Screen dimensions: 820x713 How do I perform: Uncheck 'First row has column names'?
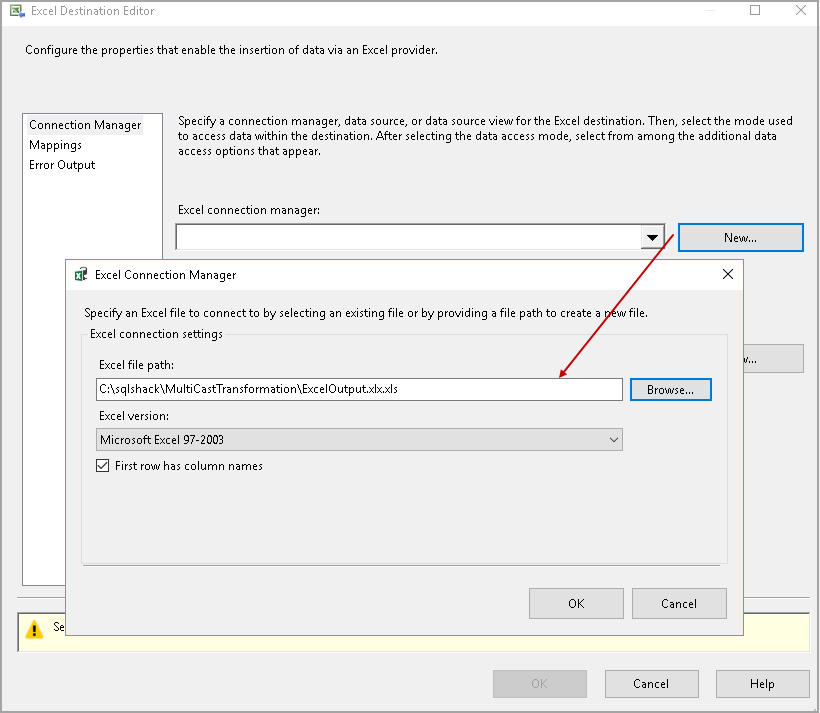point(102,465)
